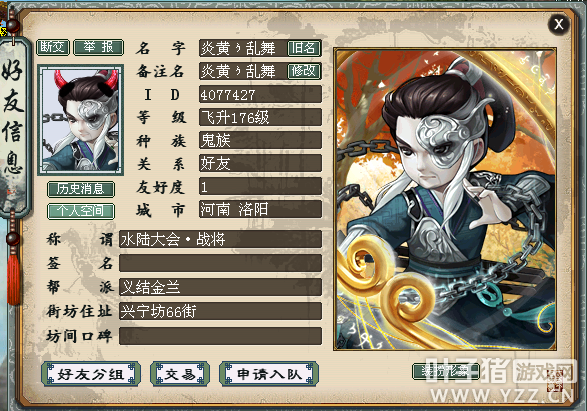Click the 装扮形象 costume appearance button

(445, 371)
